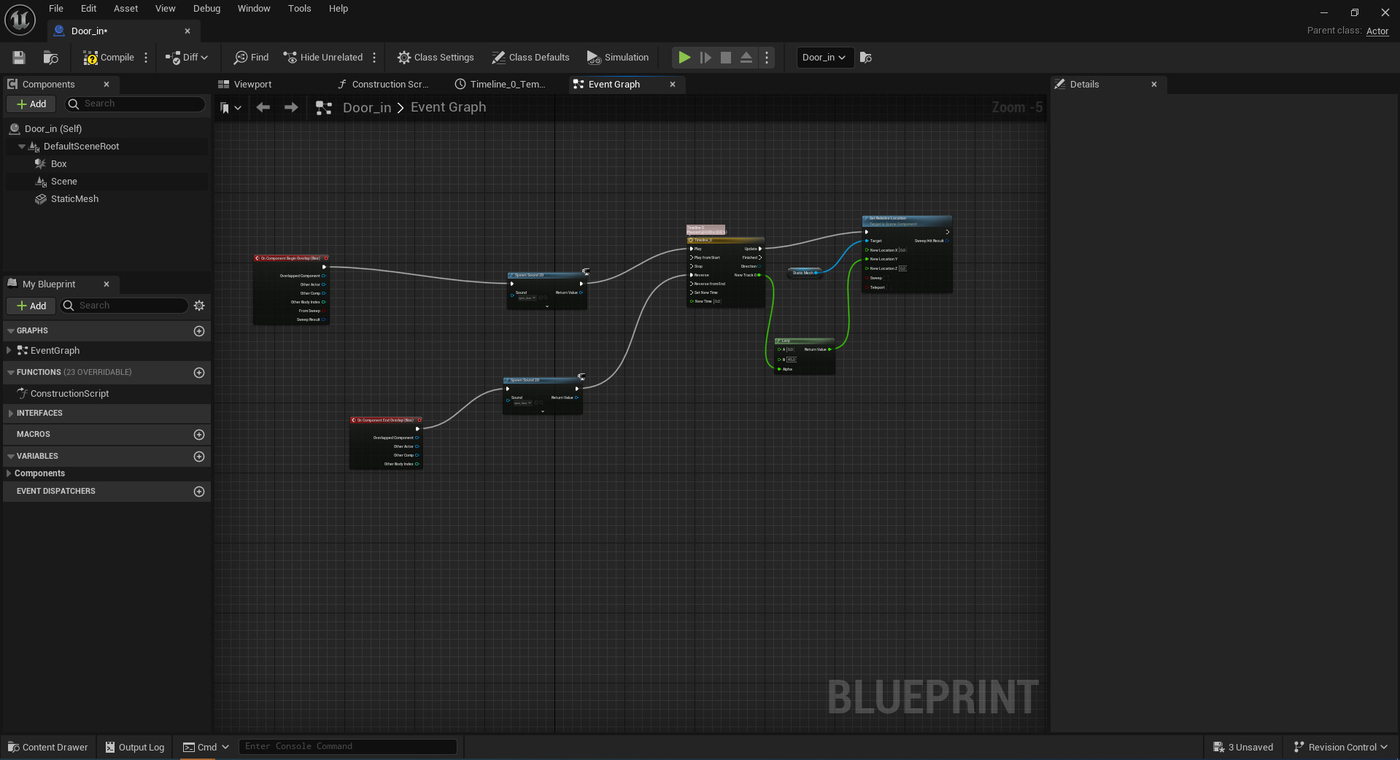
Task: Click the Class Settings button
Action: (435, 57)
